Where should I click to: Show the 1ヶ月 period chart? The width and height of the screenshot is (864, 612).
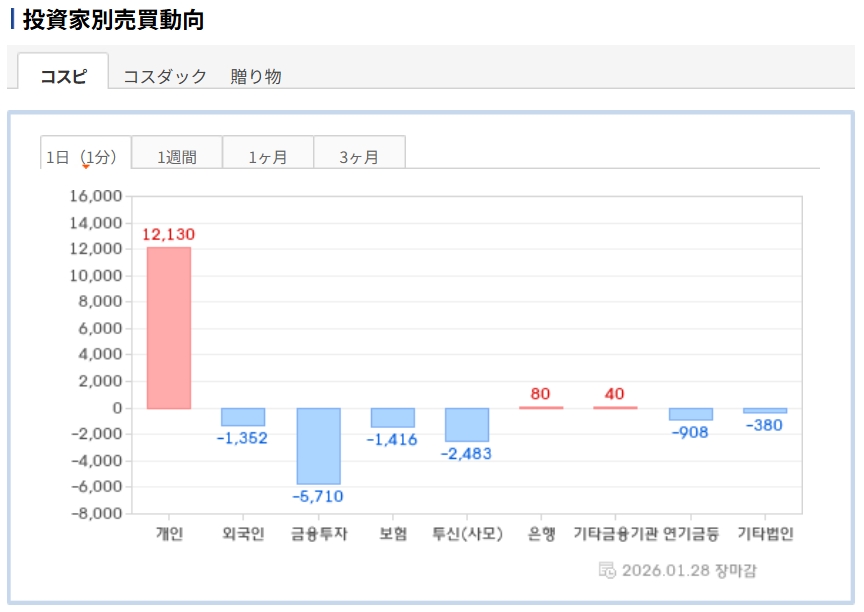coord(268,157)
